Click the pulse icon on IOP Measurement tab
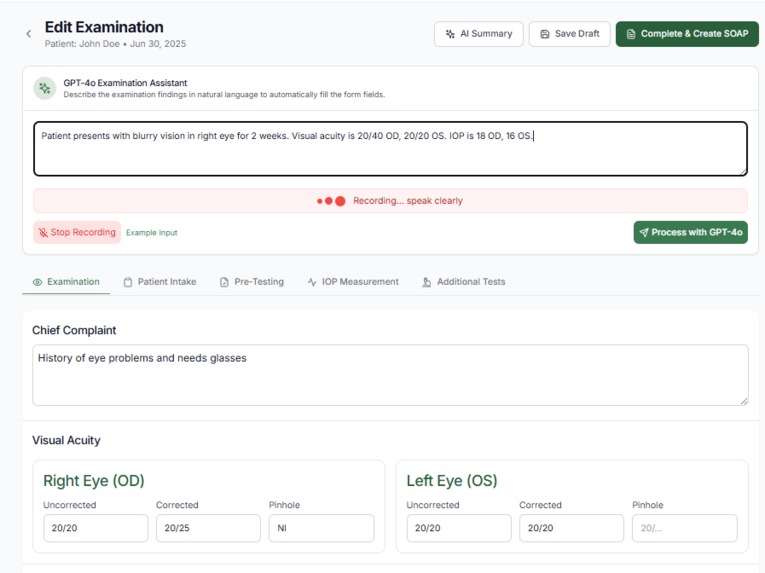 (312, 282)
